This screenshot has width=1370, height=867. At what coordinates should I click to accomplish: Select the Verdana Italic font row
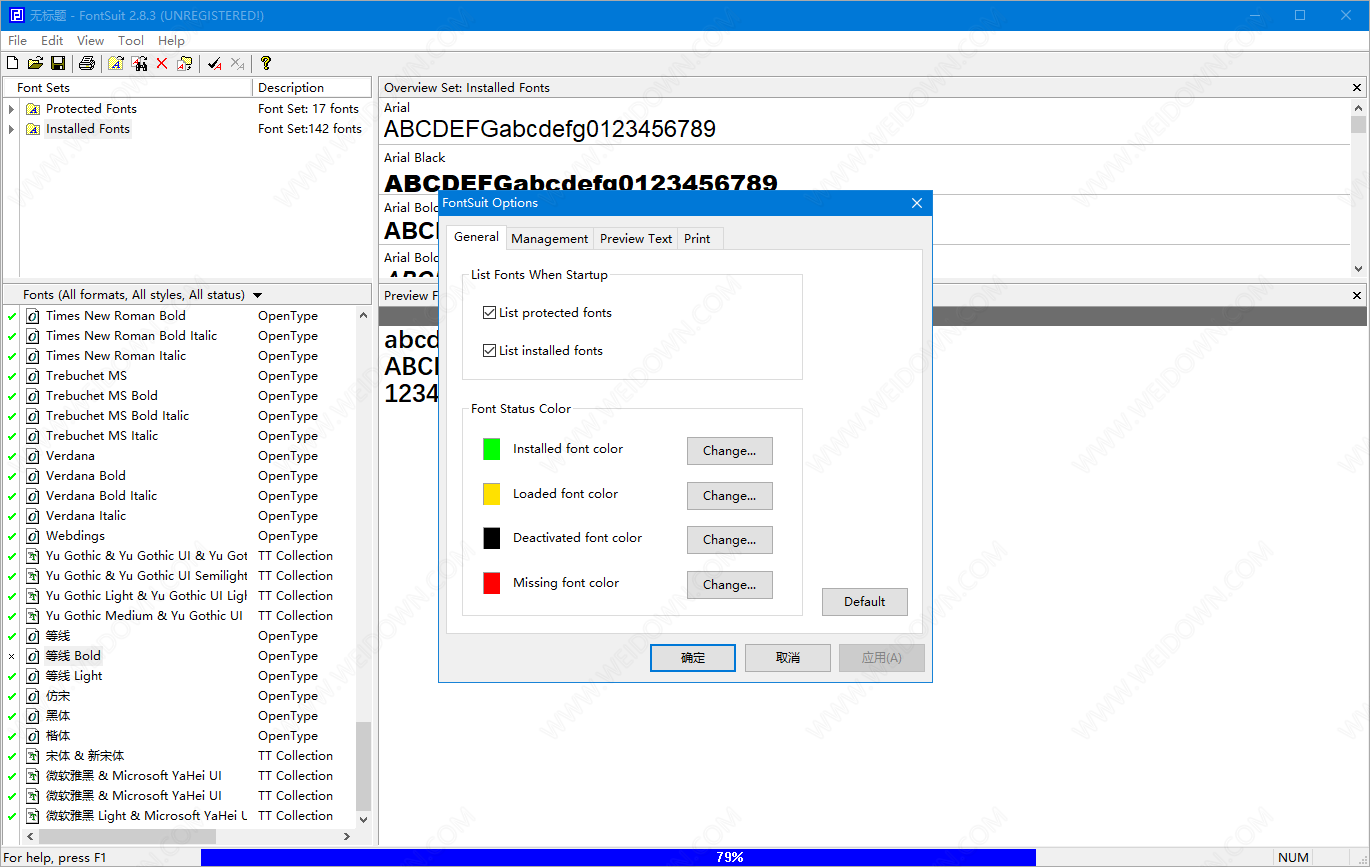[180, 516]
